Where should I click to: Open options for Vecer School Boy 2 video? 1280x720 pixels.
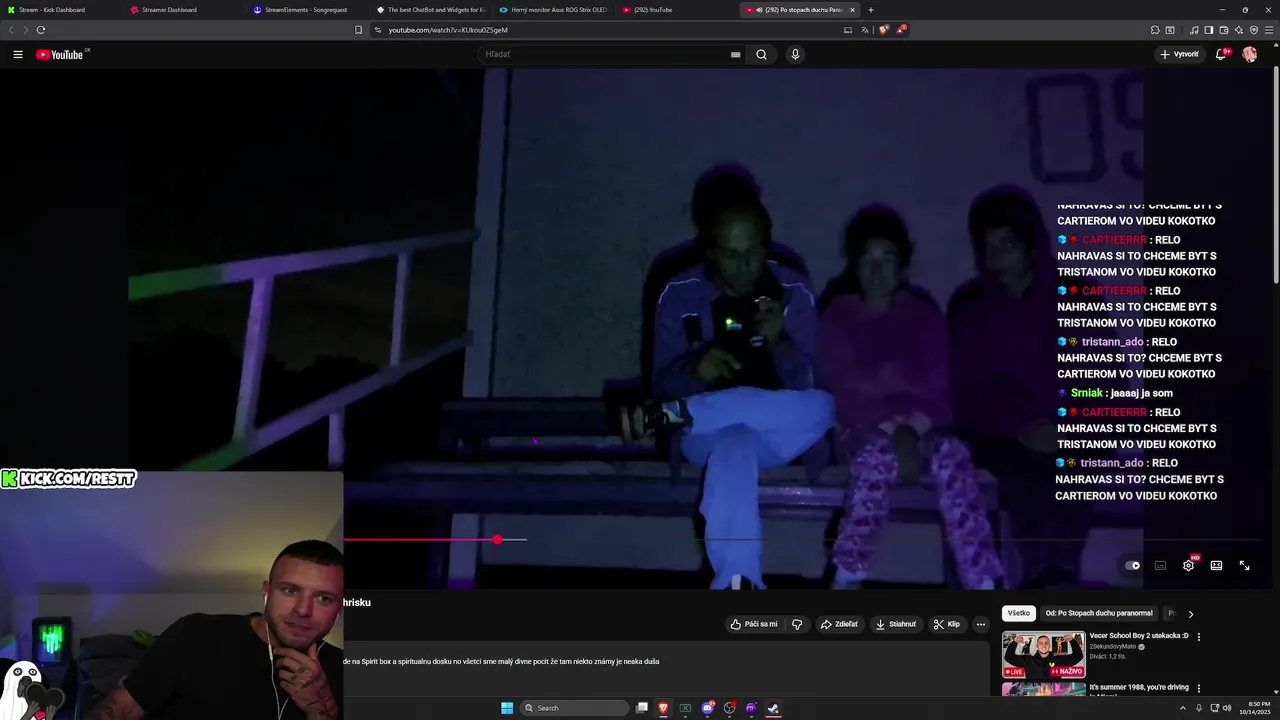click(1199, 637)
